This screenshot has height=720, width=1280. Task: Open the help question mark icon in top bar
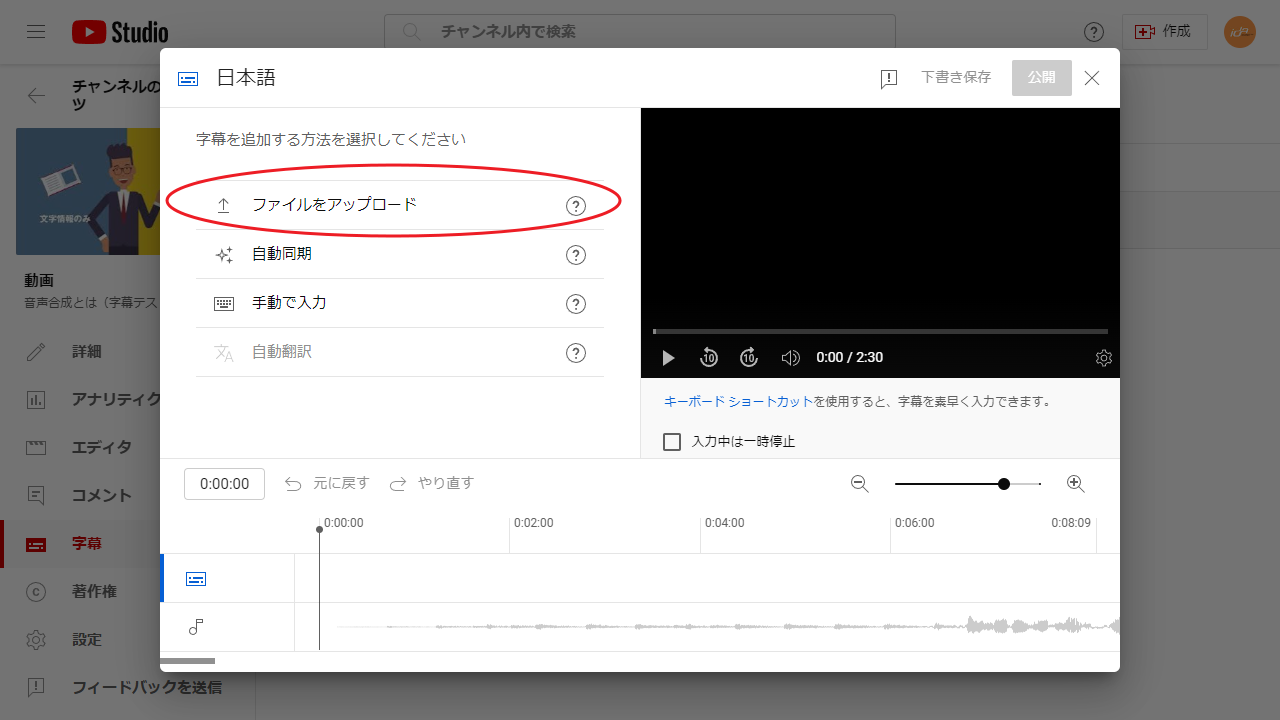[x=1094, y=32]
